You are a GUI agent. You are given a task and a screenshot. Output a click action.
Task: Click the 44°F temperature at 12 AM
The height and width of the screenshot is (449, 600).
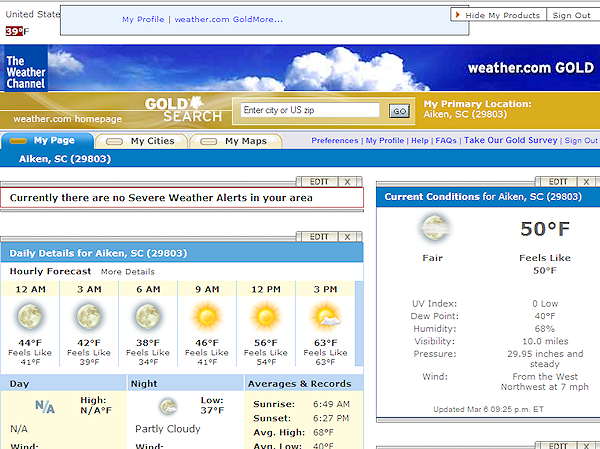pos(30,343)
